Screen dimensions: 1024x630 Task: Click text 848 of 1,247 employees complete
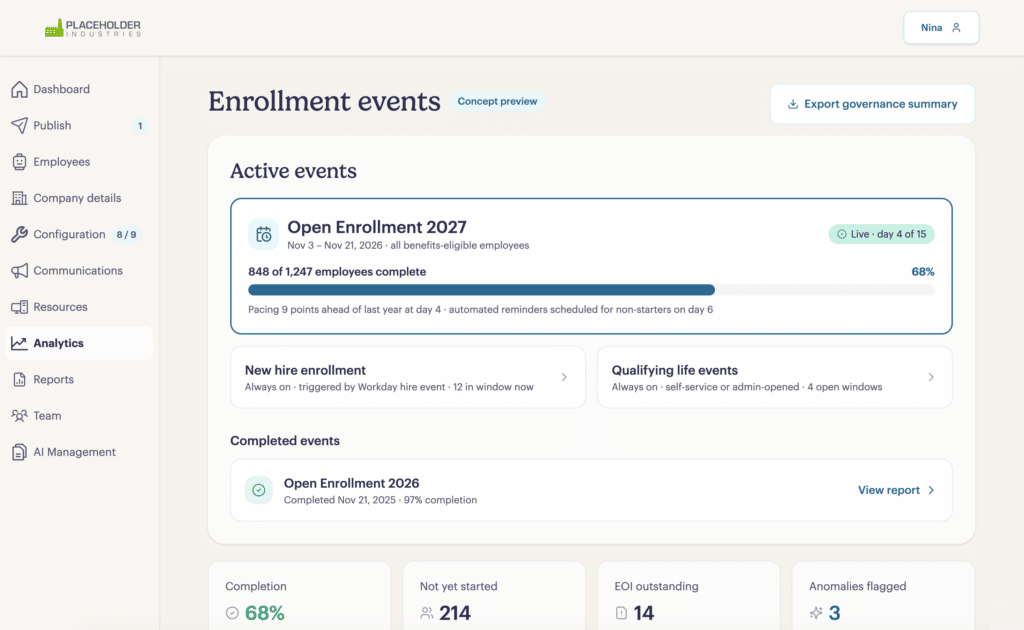point(337,272)
